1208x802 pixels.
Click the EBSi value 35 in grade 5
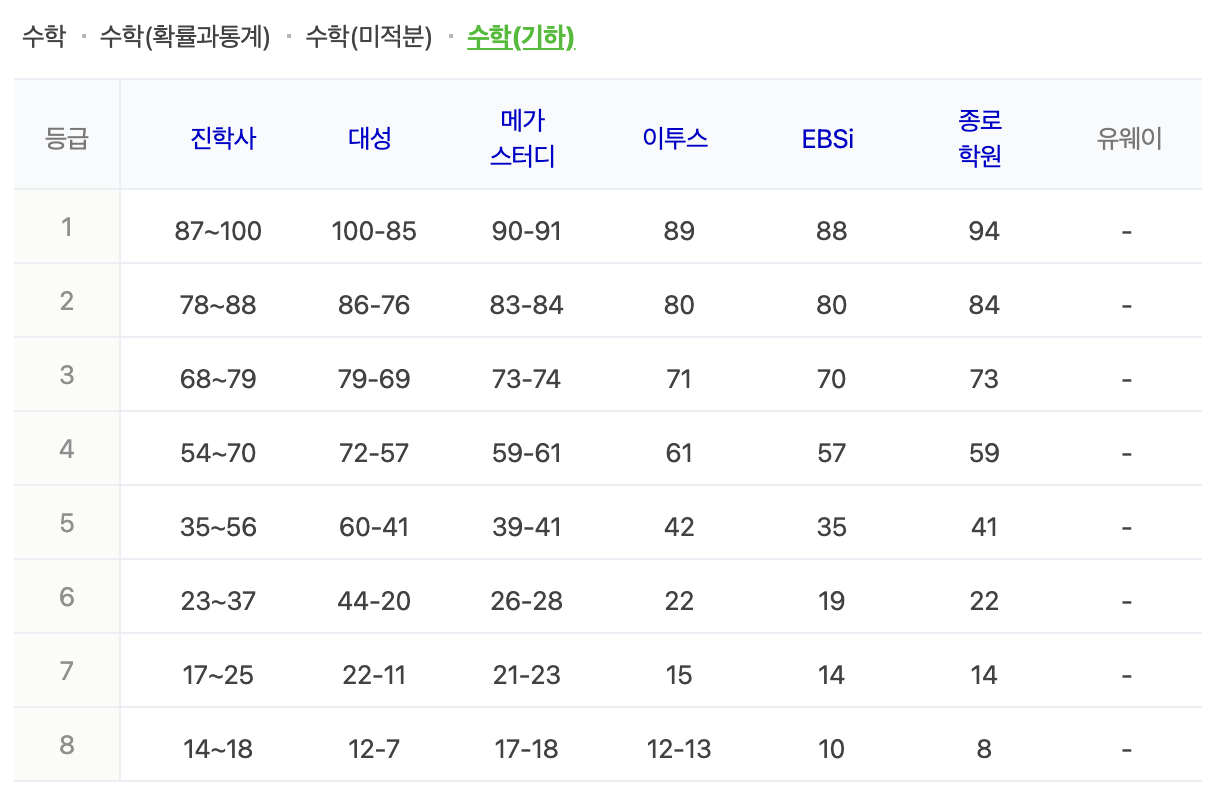(828, 526)
